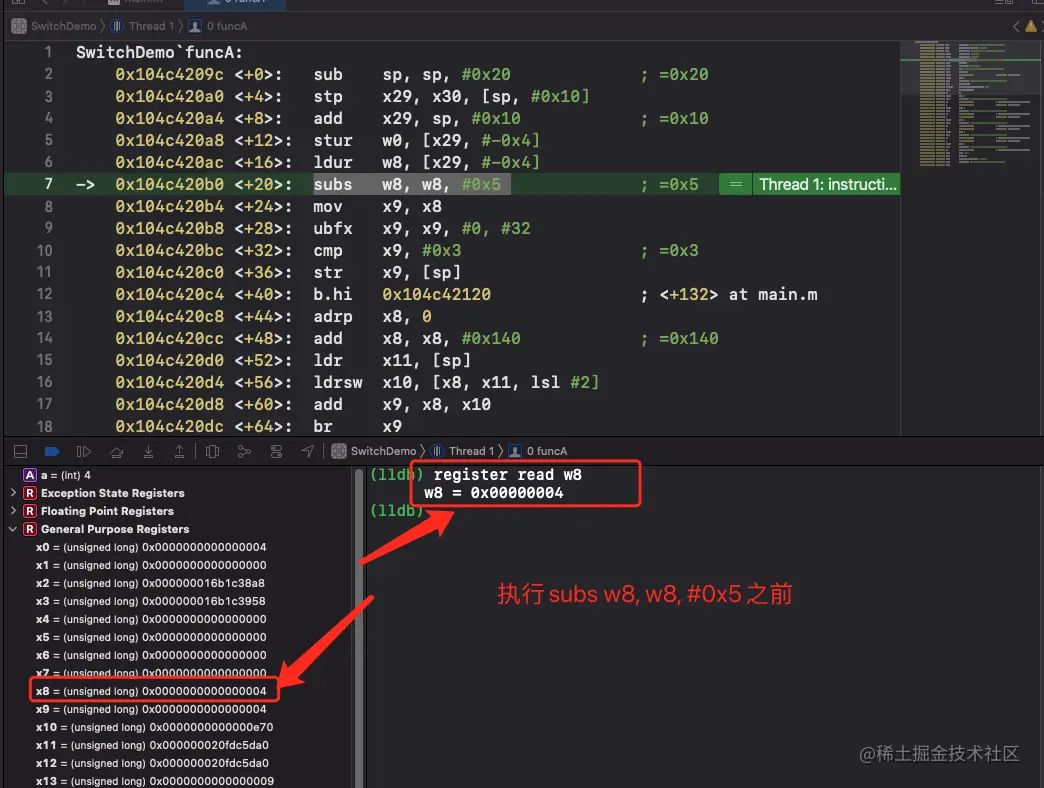Click the Thread 1: instructi... annotation
Viewport: 1044px width, 788px height.
[827, 184]
